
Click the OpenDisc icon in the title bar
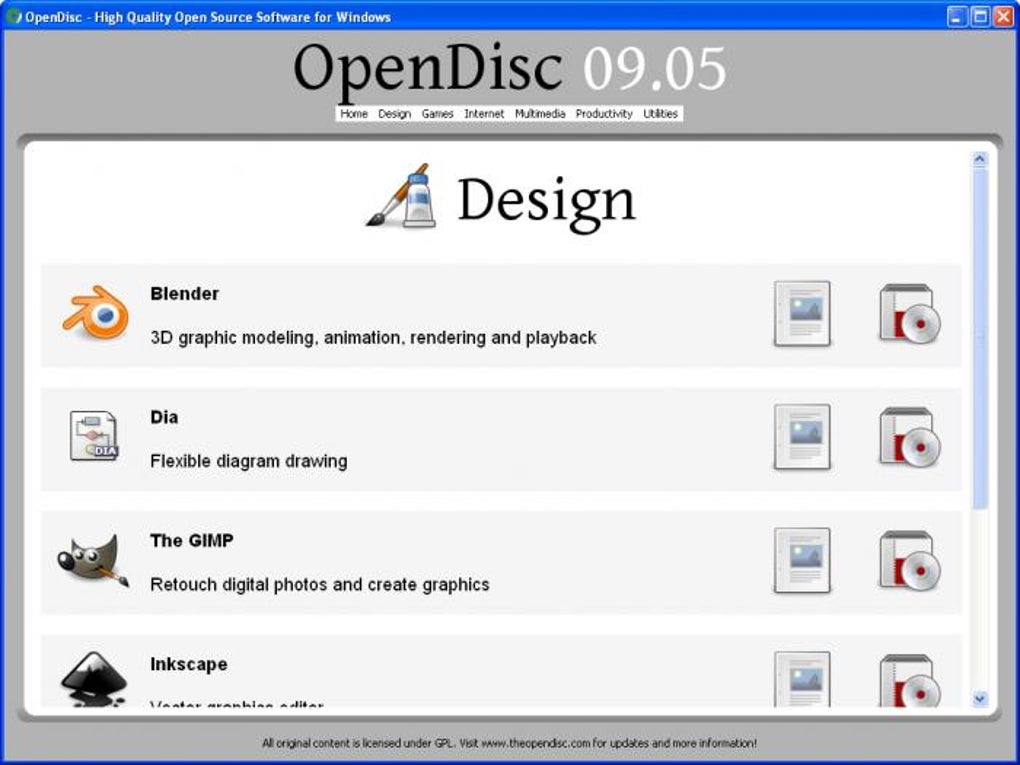13,16
